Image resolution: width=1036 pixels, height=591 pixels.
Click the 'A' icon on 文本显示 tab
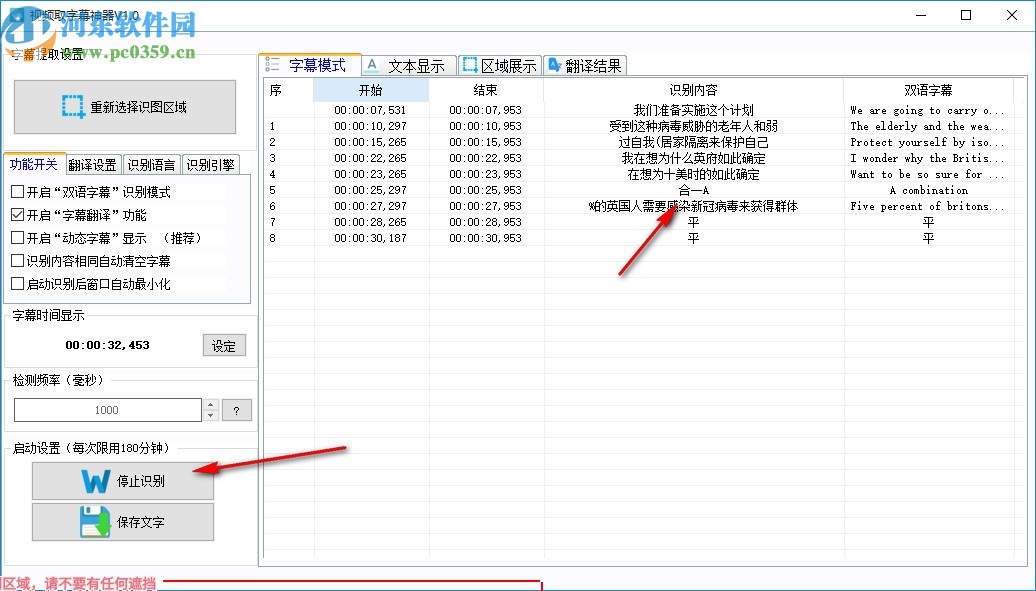pos(370,64)
